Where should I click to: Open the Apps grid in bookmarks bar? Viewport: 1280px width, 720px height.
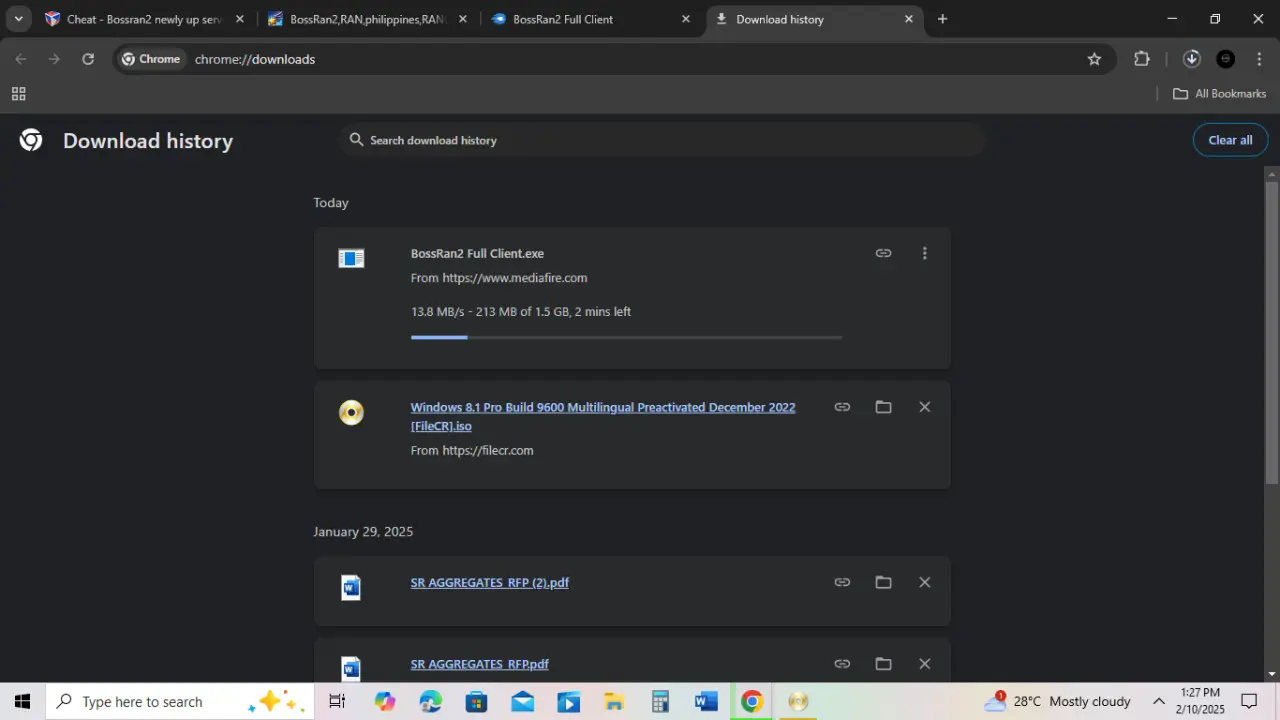(x=18, y=94)
